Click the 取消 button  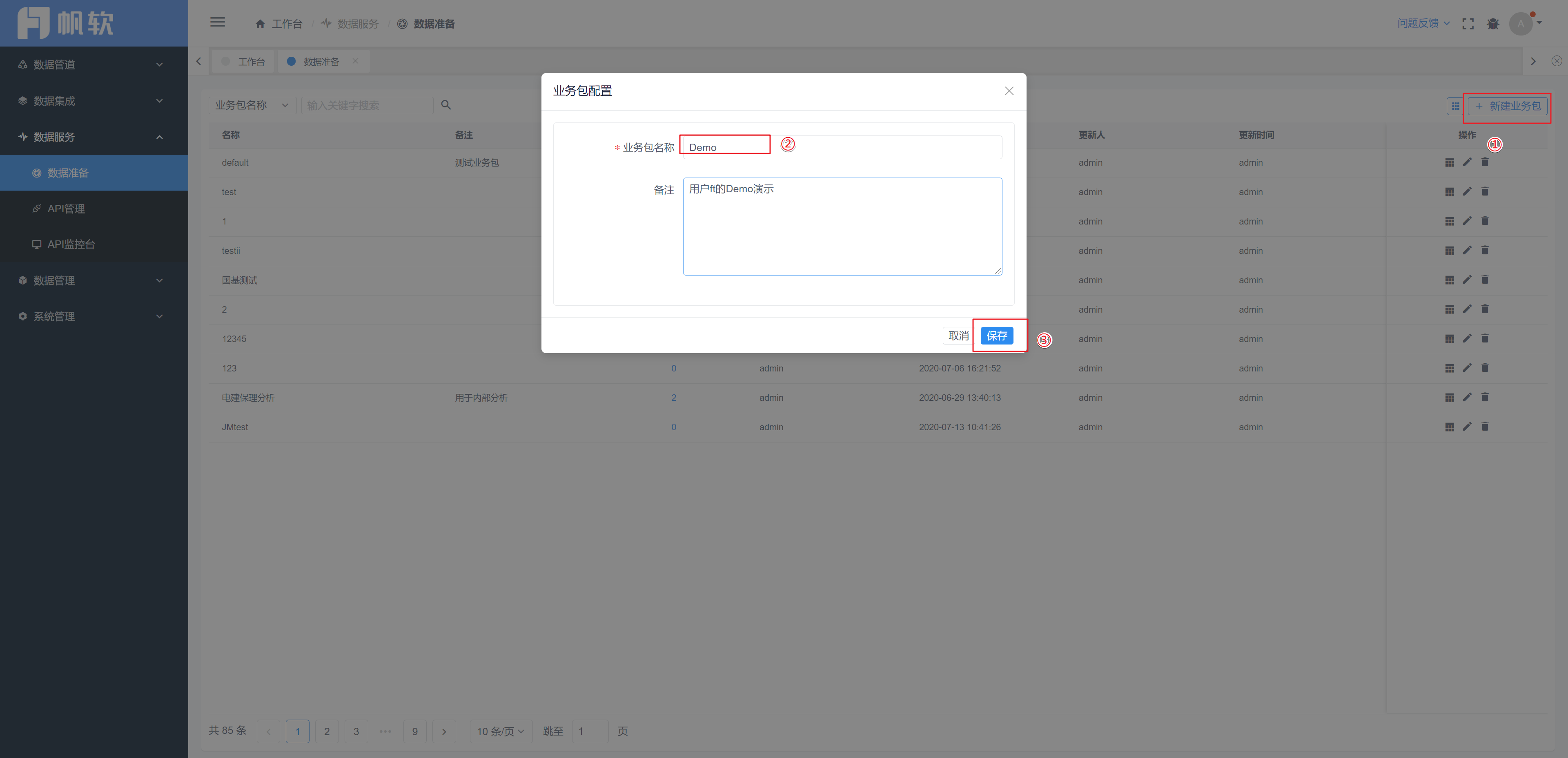point(958,336)
